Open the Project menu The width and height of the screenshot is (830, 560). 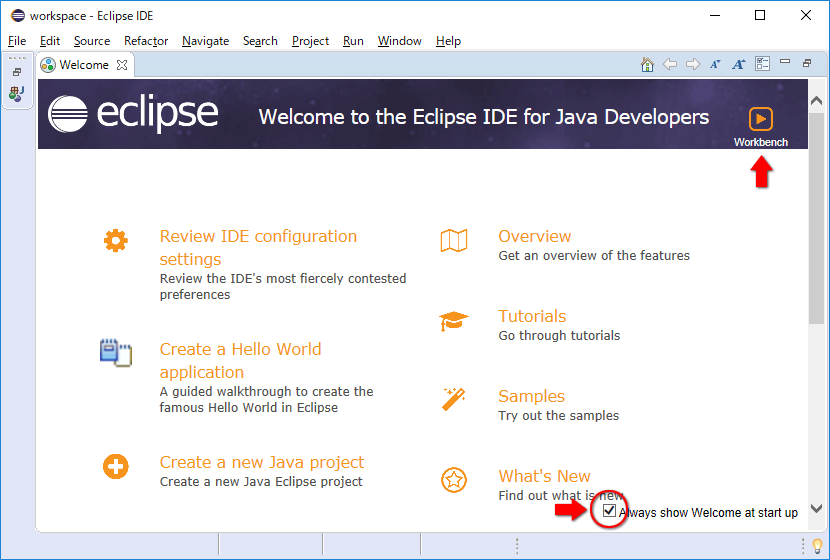click(x=310, y=41)
